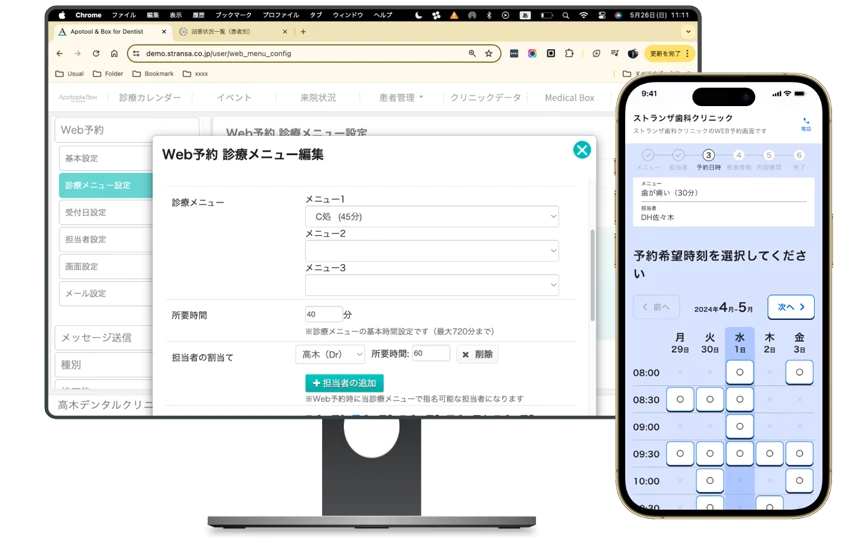
Task: Select the 08:30 Monday slot on phone
Action: 680,399
